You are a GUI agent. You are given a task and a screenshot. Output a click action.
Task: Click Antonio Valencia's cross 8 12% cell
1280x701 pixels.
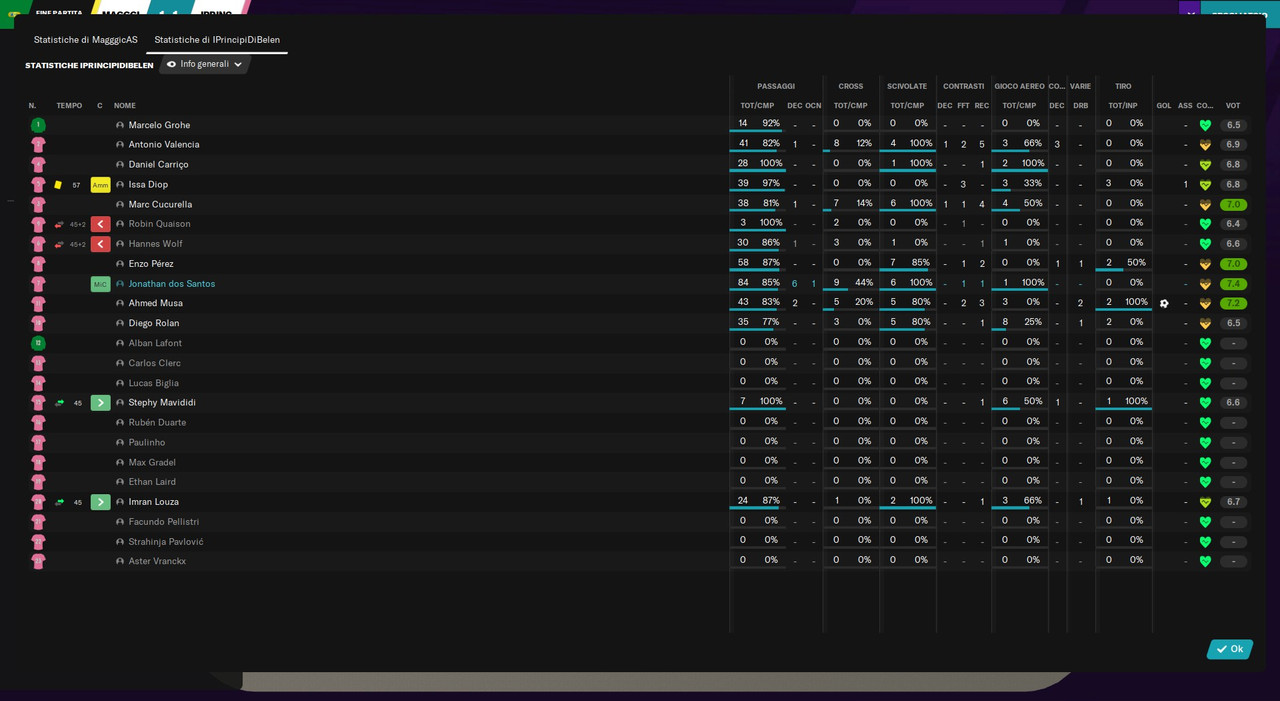tap(852, 143)
